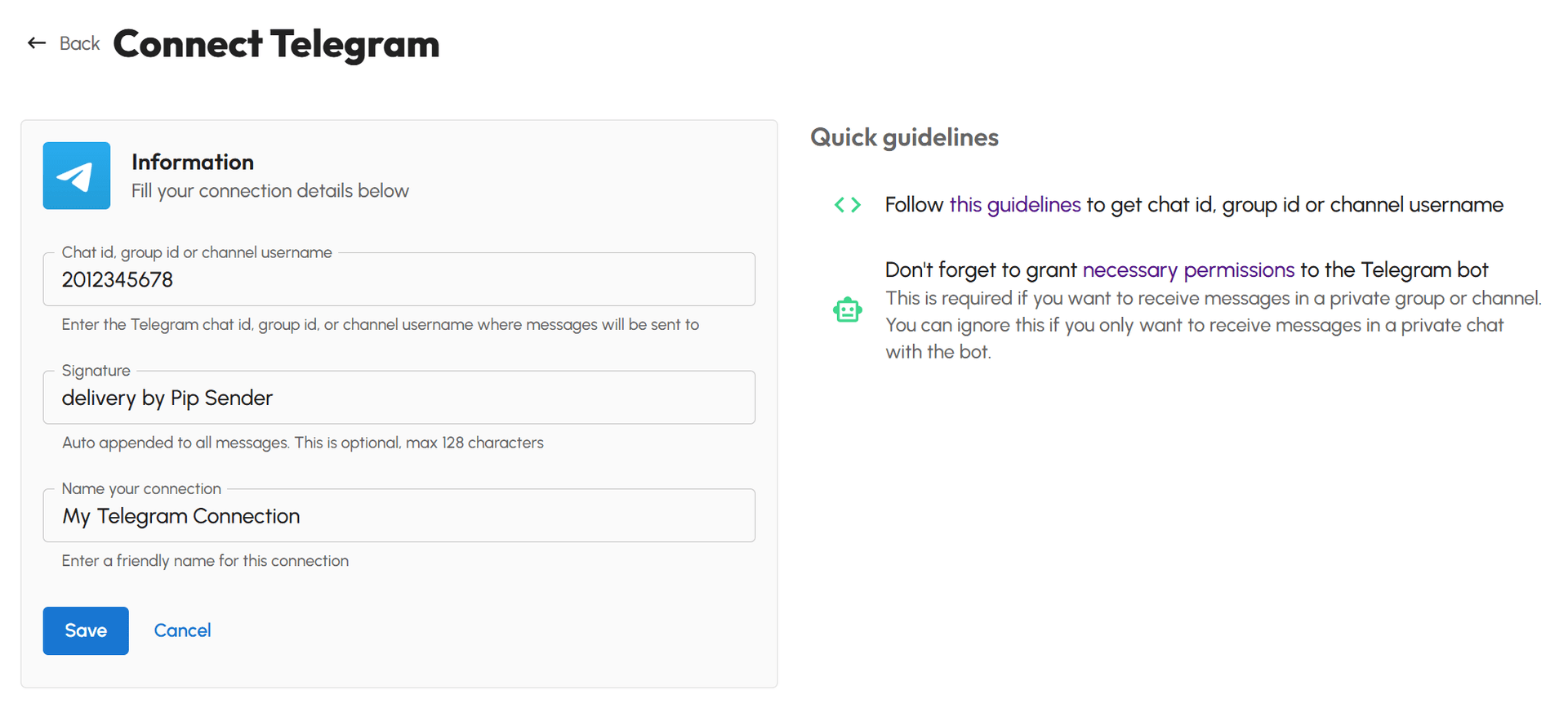Focus the Chat id input field
The image size is (1568, 708).
399,280
